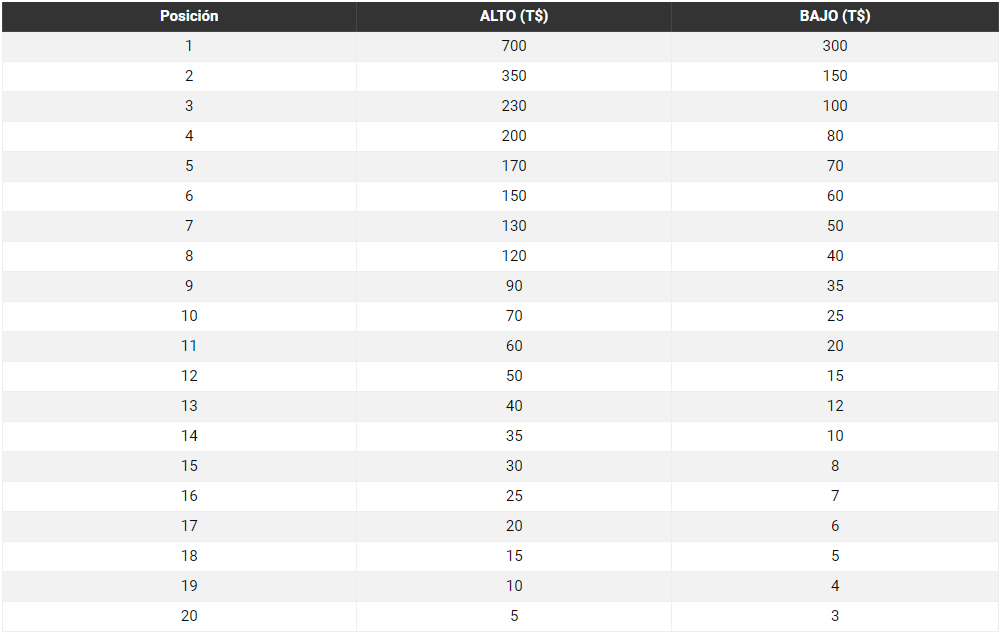Screen dimensions: 1004x643
Task: Click the ALTO value 90
Action: pyautogui.click(x=514, y=286)
